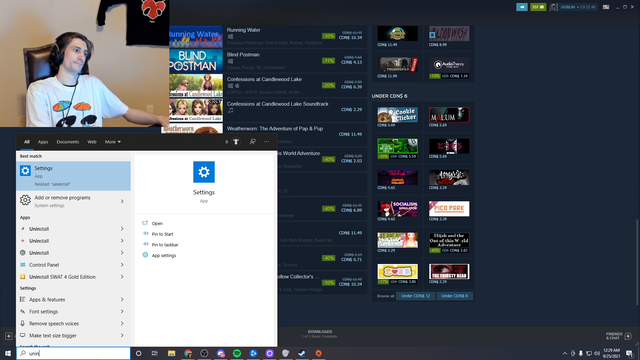640x360 pixels.
Task: Open Steam Downloads status at bottom
Action: point(320,334)
